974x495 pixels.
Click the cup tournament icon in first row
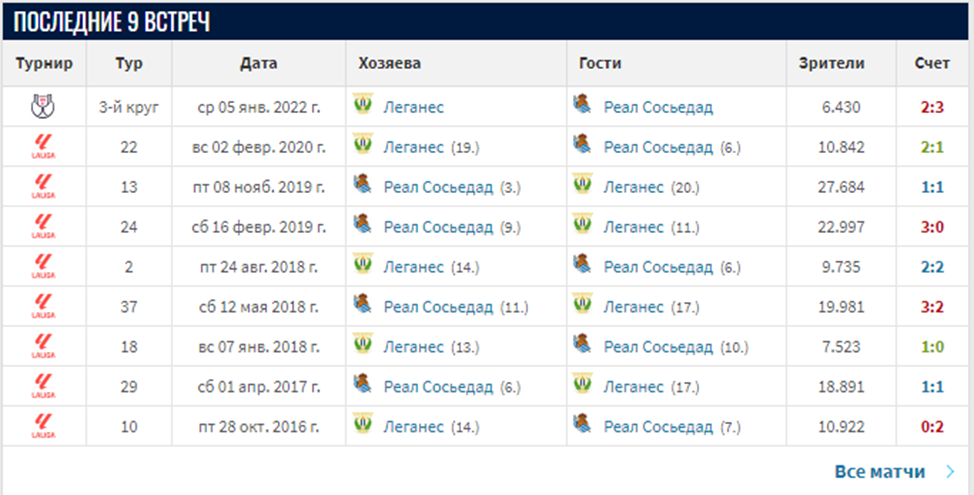click(44, 106)
